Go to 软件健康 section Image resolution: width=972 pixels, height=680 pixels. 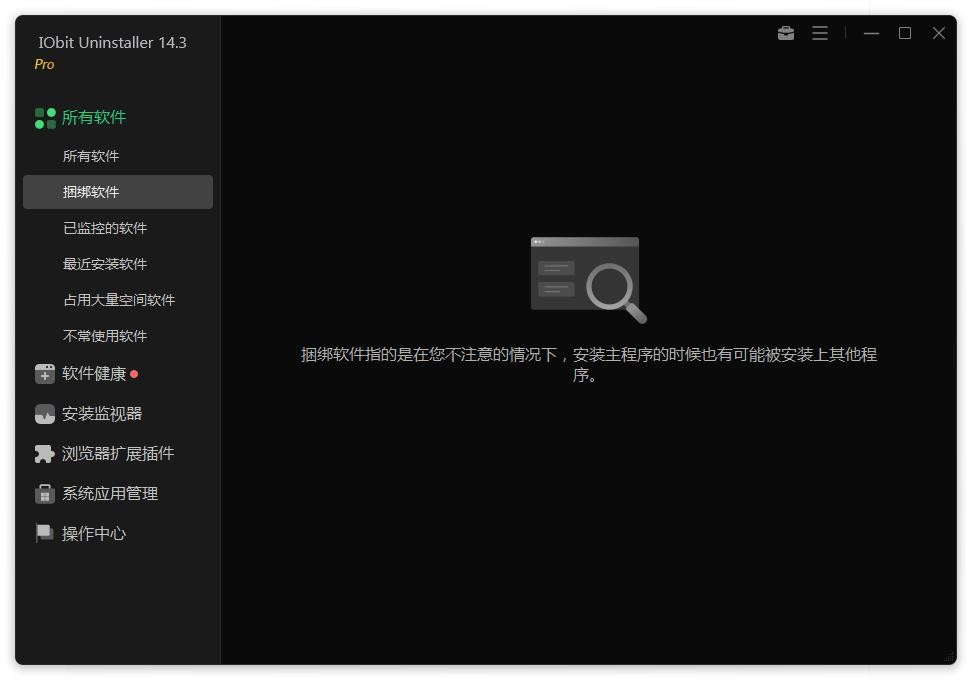click(94, 374)
